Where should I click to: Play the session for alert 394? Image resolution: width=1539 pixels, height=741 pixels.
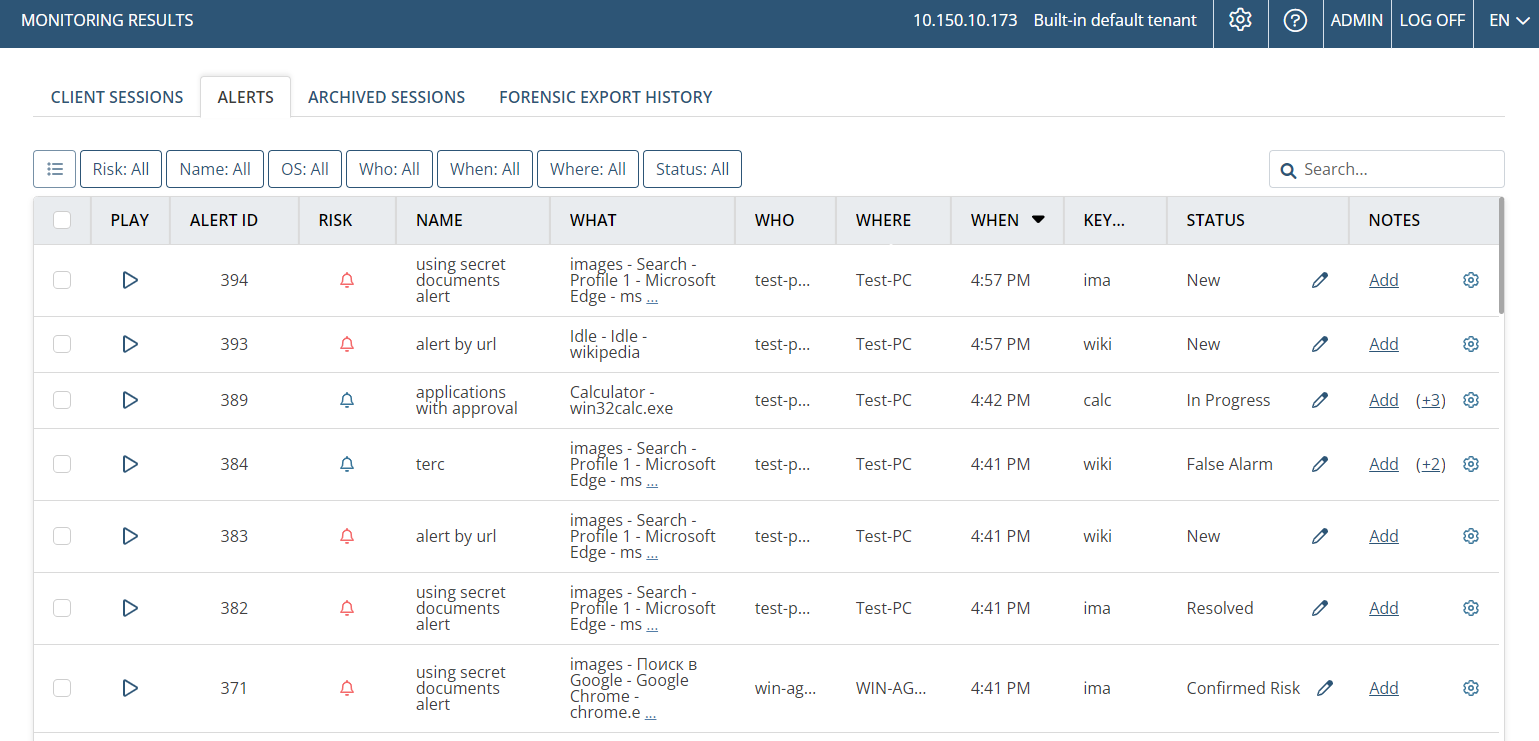coord(129,280)
